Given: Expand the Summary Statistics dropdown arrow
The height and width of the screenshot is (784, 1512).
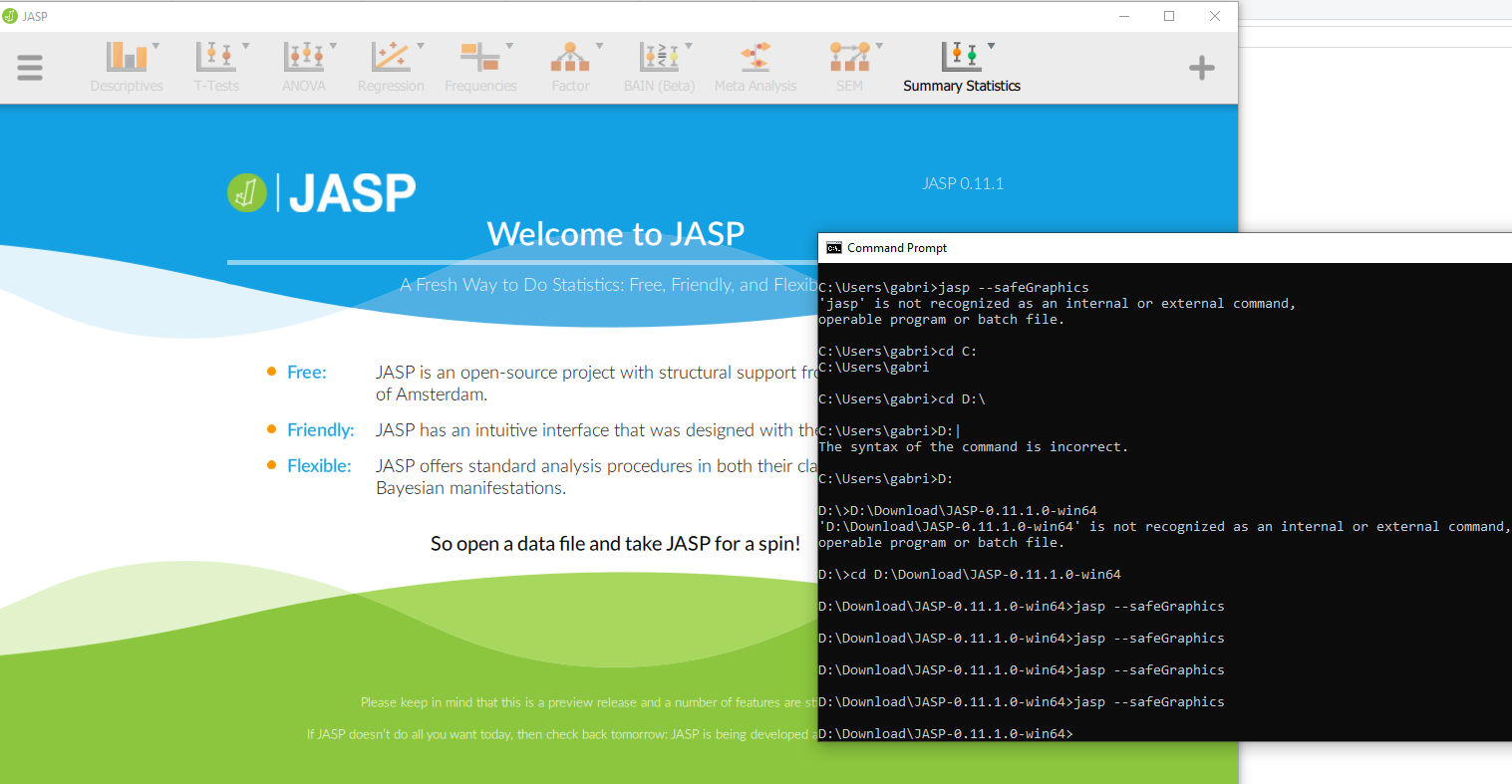Looking at the screenshot, I should 991,46.
